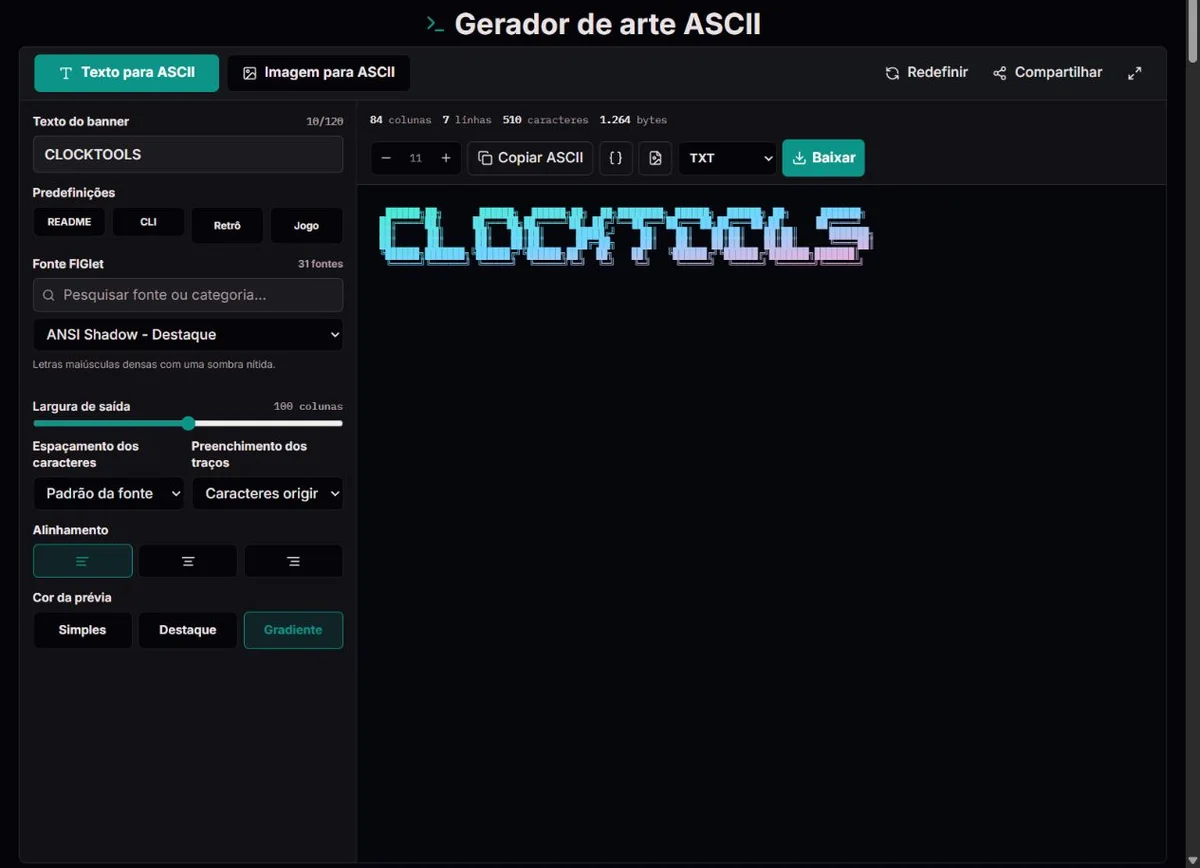Screen dimensions: 1200x868
Task: Open the TXT format dropdown
Action: pyautogui.click(x=728, y=158)
